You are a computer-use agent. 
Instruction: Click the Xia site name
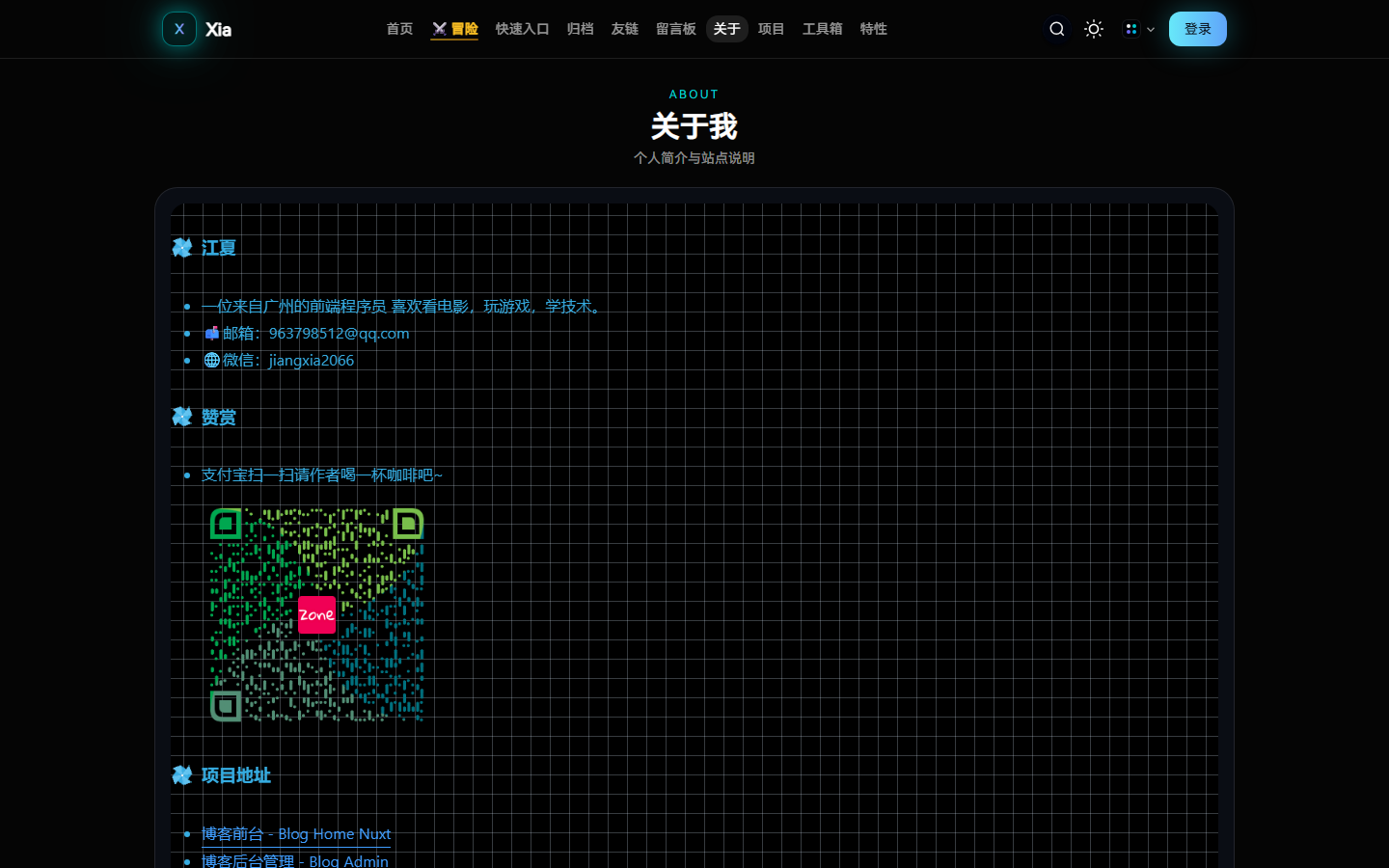click(219, 30)
